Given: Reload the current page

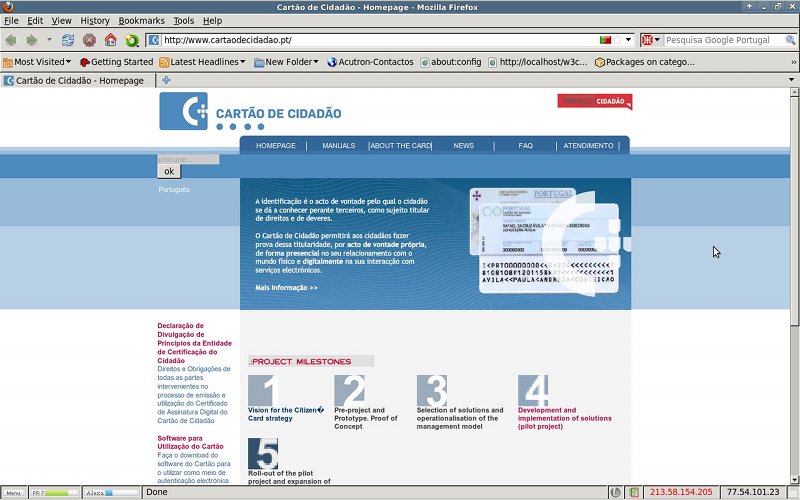Looking at the screenshot, I should tap(68, 40).
